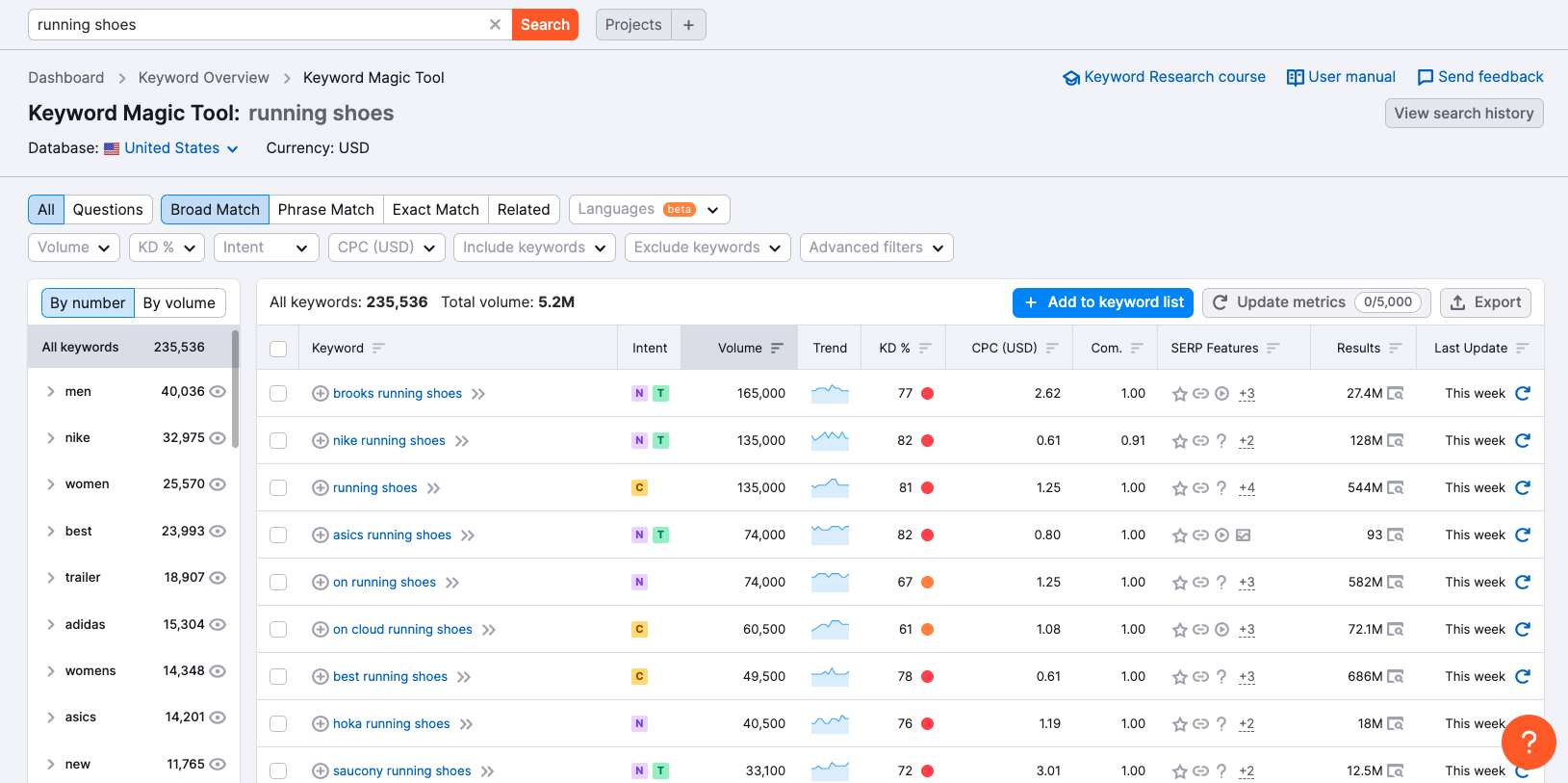1568x783 pixels.
Task: Refresh metrics for nike running shoes row
Action: point(1523,440)
